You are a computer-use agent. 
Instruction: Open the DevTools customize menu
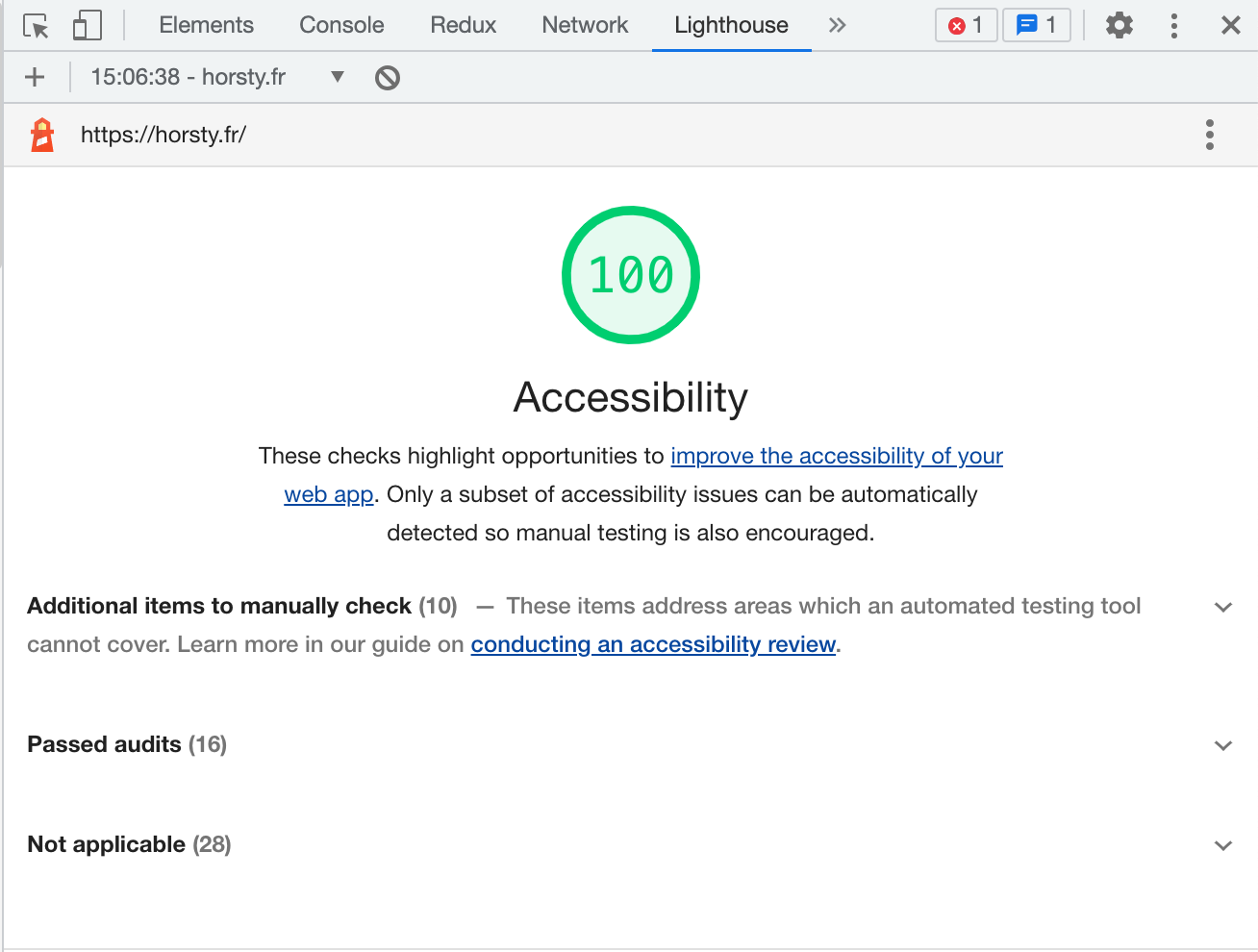tap(1174, 25)
